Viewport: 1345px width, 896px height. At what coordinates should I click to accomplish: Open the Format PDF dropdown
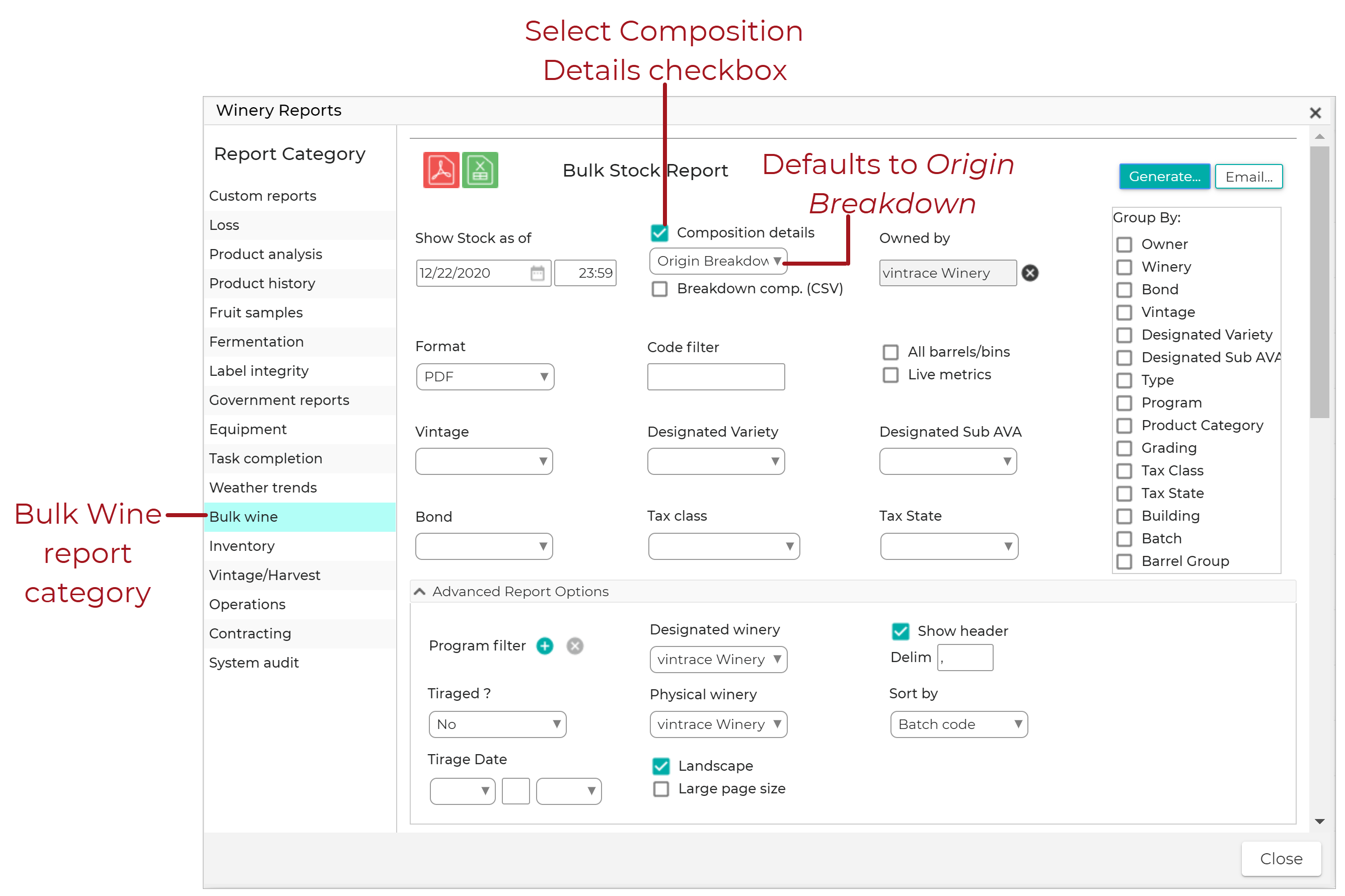pyautogui.click(x=484, y=377)
